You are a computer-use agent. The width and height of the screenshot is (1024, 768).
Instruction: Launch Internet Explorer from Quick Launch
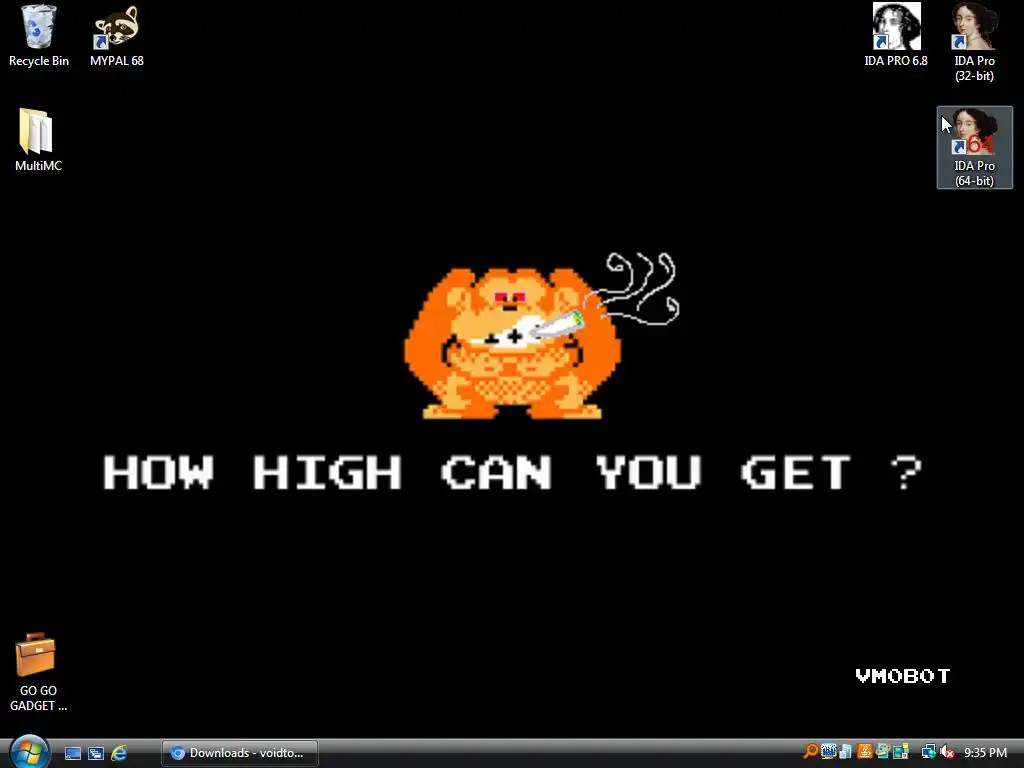[119, 753]
